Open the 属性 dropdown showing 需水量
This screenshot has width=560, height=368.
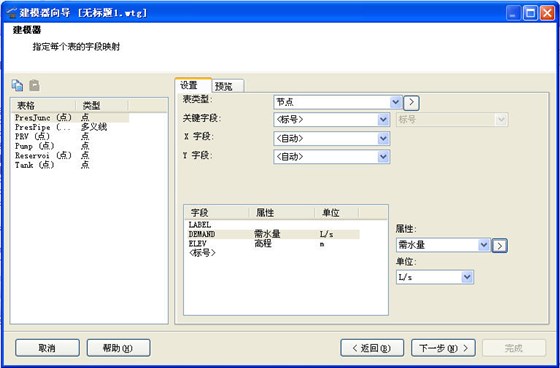point(443,245)
